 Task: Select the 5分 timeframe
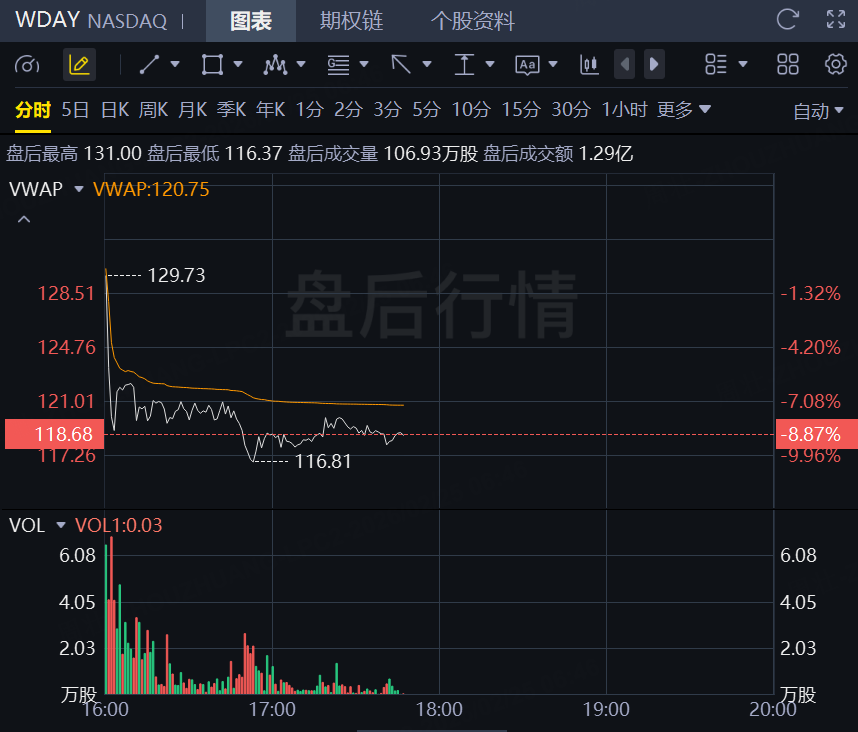(426, 110)
